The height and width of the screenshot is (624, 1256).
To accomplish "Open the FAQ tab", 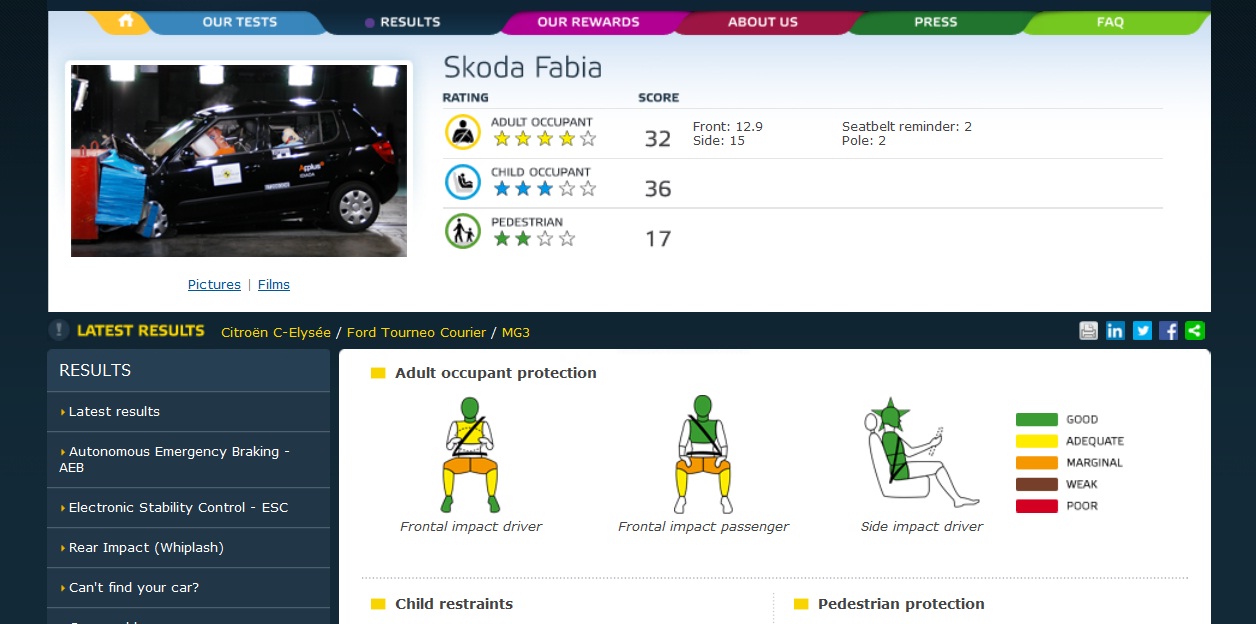I will pyautogui.click(x=1110, y=22).
